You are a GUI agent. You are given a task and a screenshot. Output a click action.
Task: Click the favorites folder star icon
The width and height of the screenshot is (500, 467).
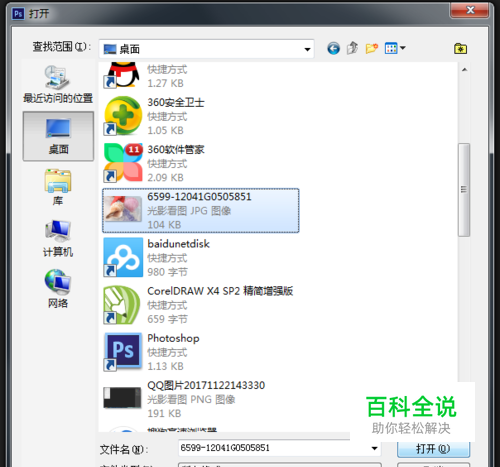tap(460, 49)
